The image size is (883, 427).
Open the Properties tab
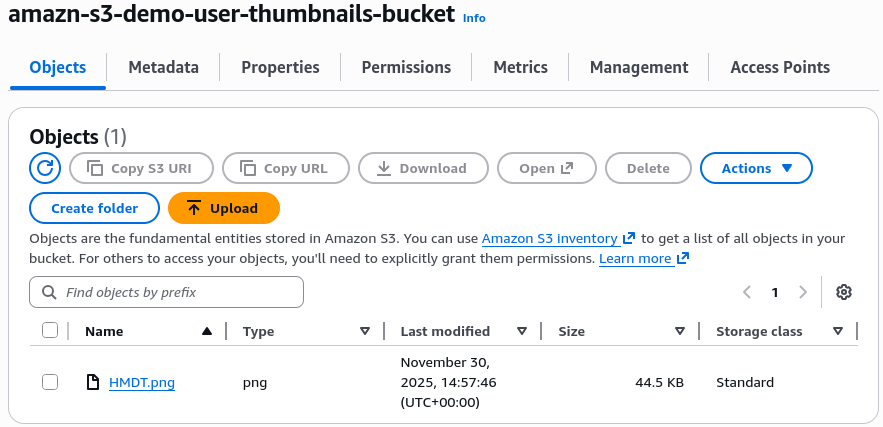(x=280, y=67)
